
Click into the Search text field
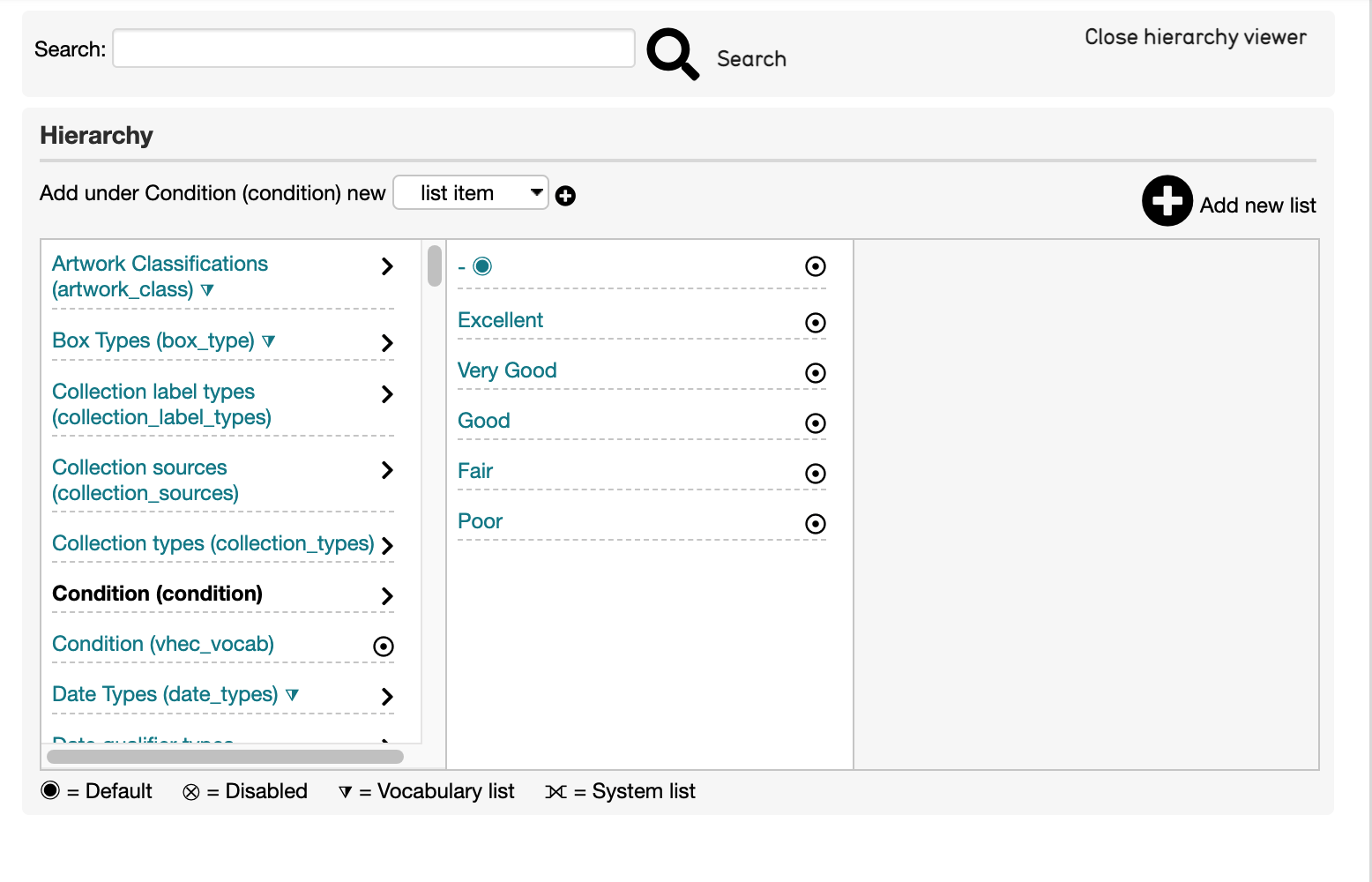[x=374, y=49]
